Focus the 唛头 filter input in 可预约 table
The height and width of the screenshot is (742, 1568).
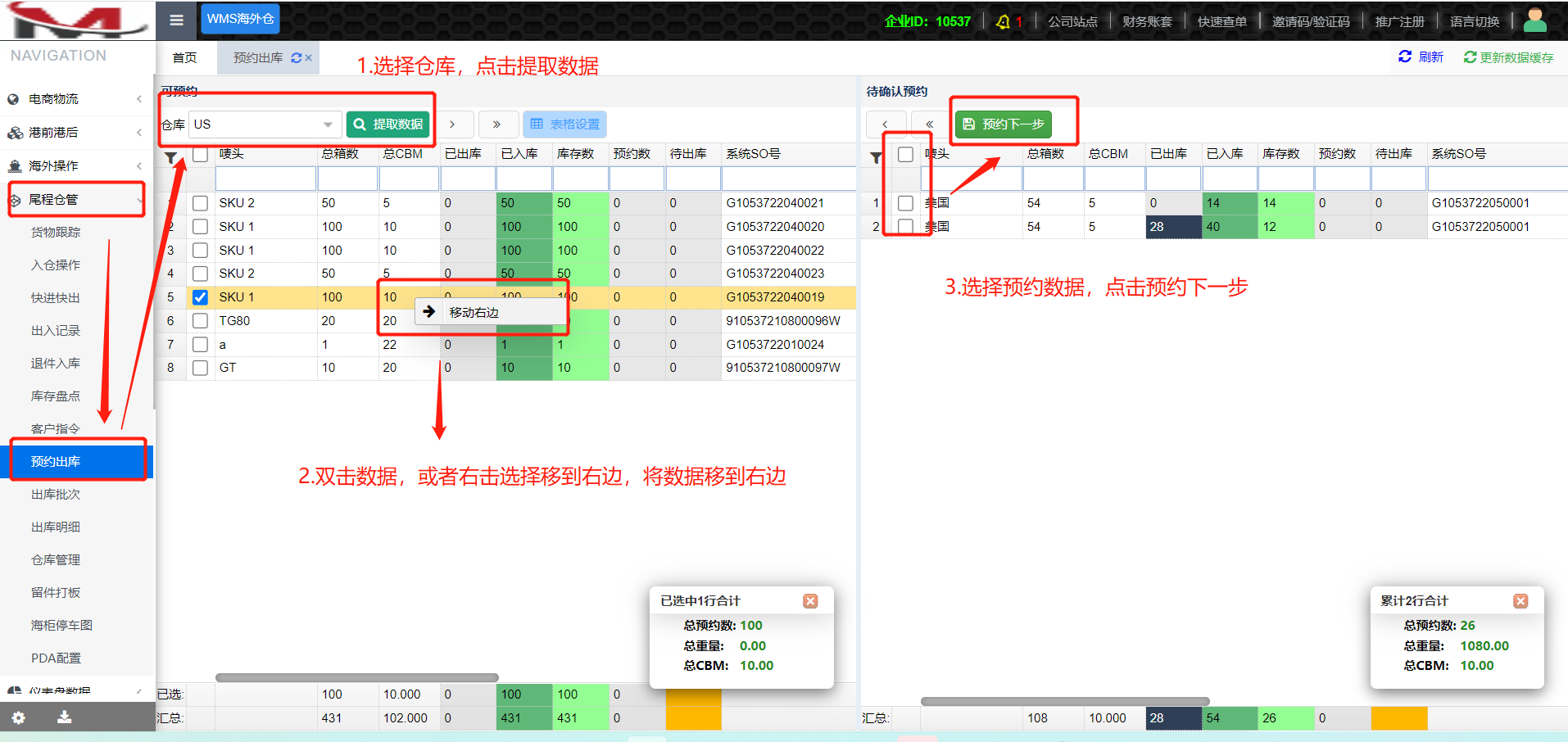[265, 179]
